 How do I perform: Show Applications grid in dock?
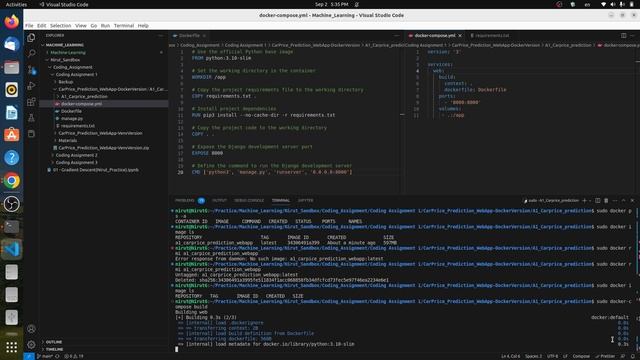pyautogui.click(x=11, y=347)
